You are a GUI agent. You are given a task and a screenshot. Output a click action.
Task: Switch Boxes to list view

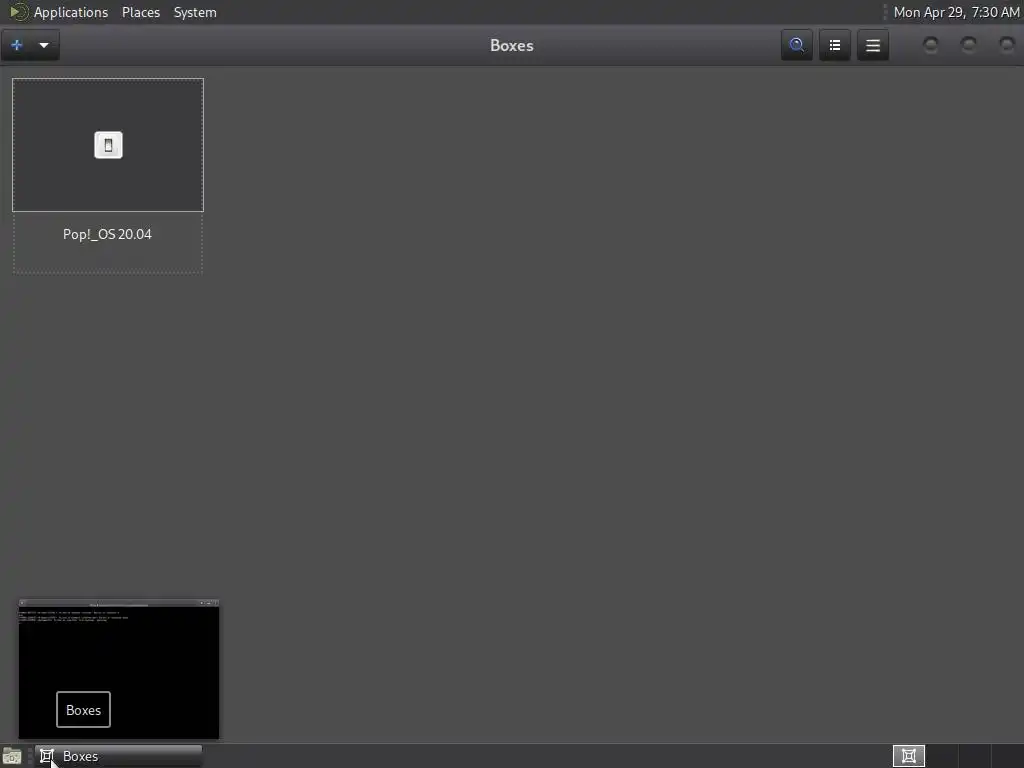[835, 45]
